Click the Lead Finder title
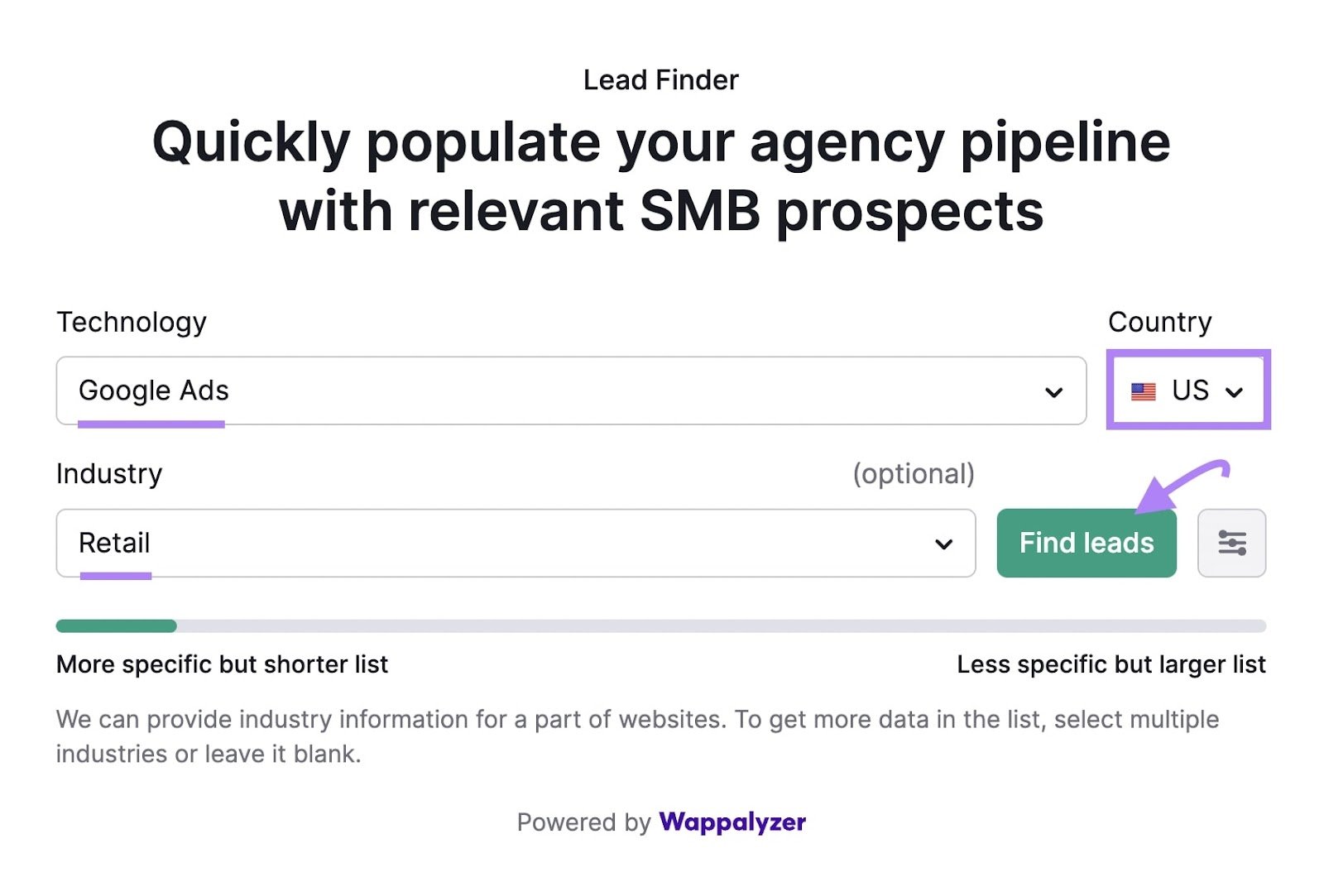 click(x=660, y=80)
